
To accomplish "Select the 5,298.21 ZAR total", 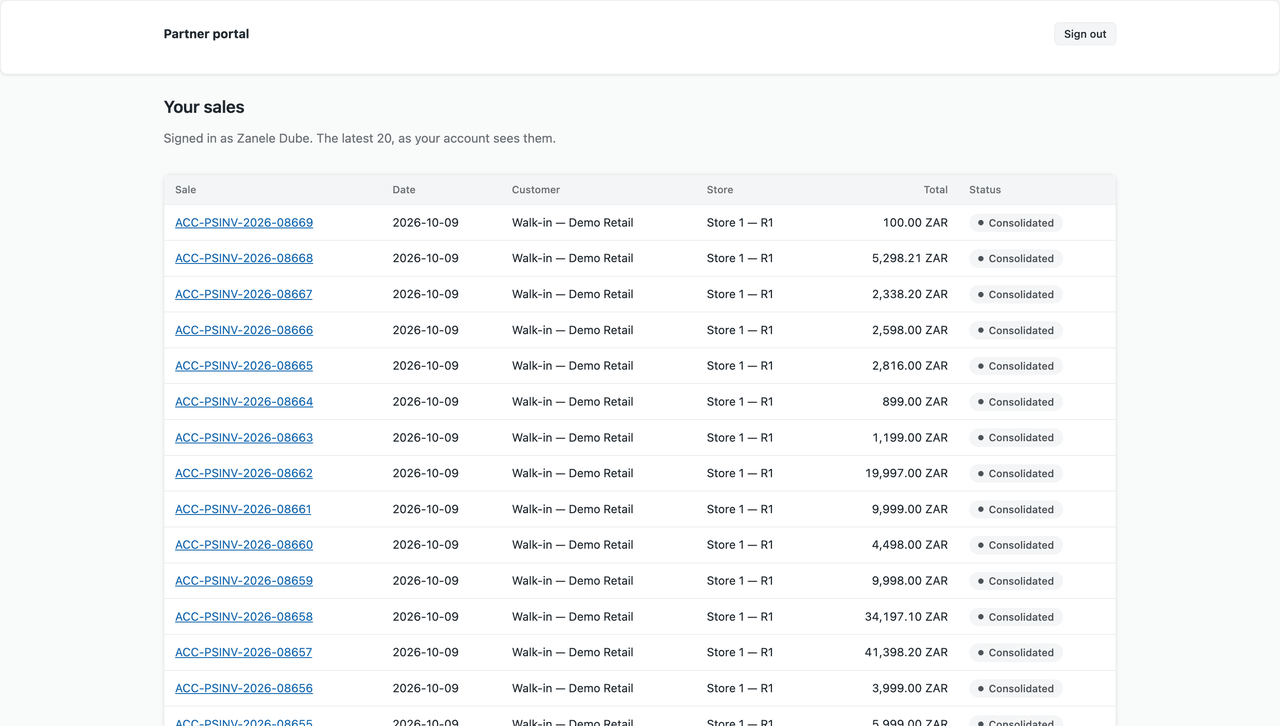I will [x=910, y=258].
